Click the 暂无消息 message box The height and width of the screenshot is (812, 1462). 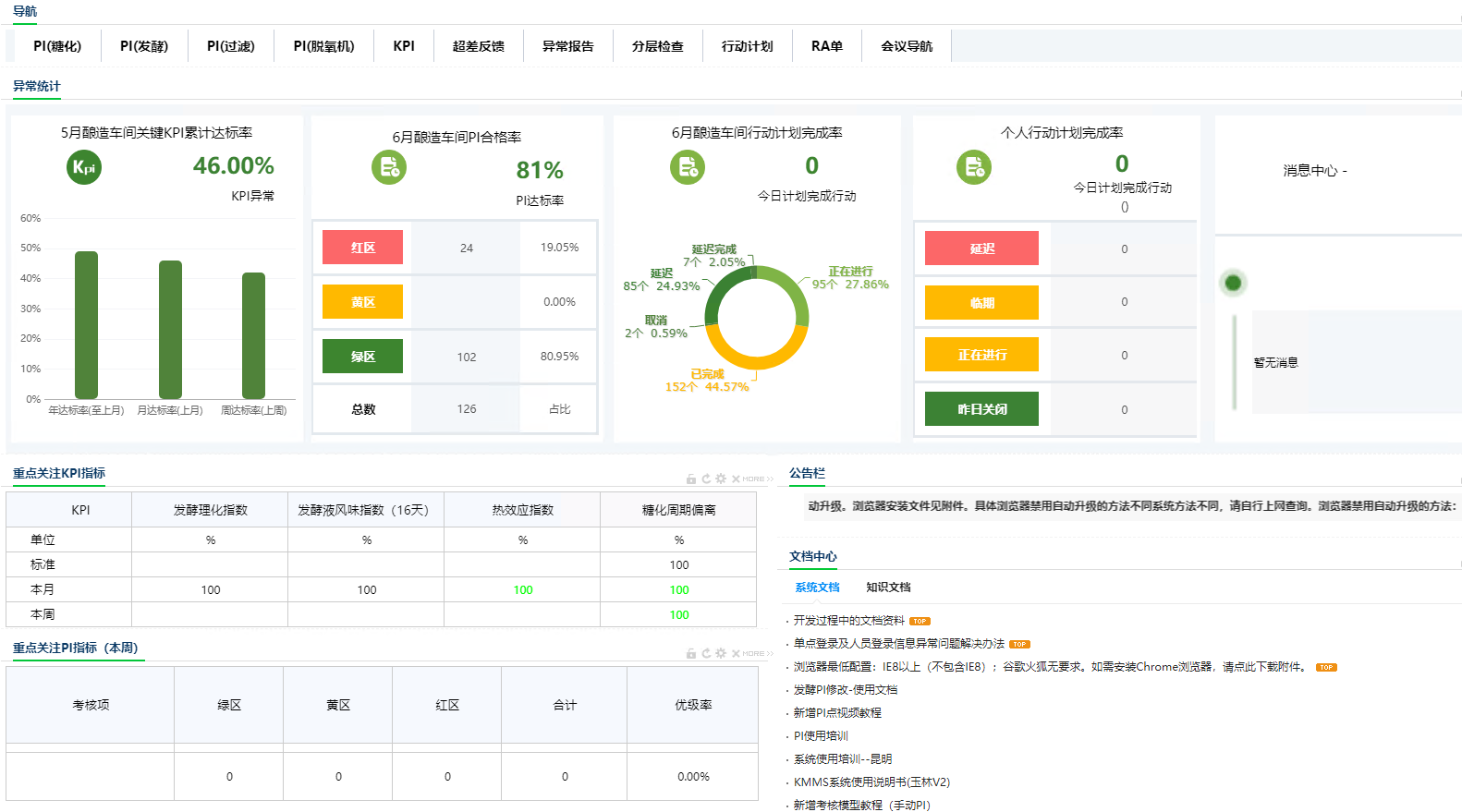click(1357, 362)
